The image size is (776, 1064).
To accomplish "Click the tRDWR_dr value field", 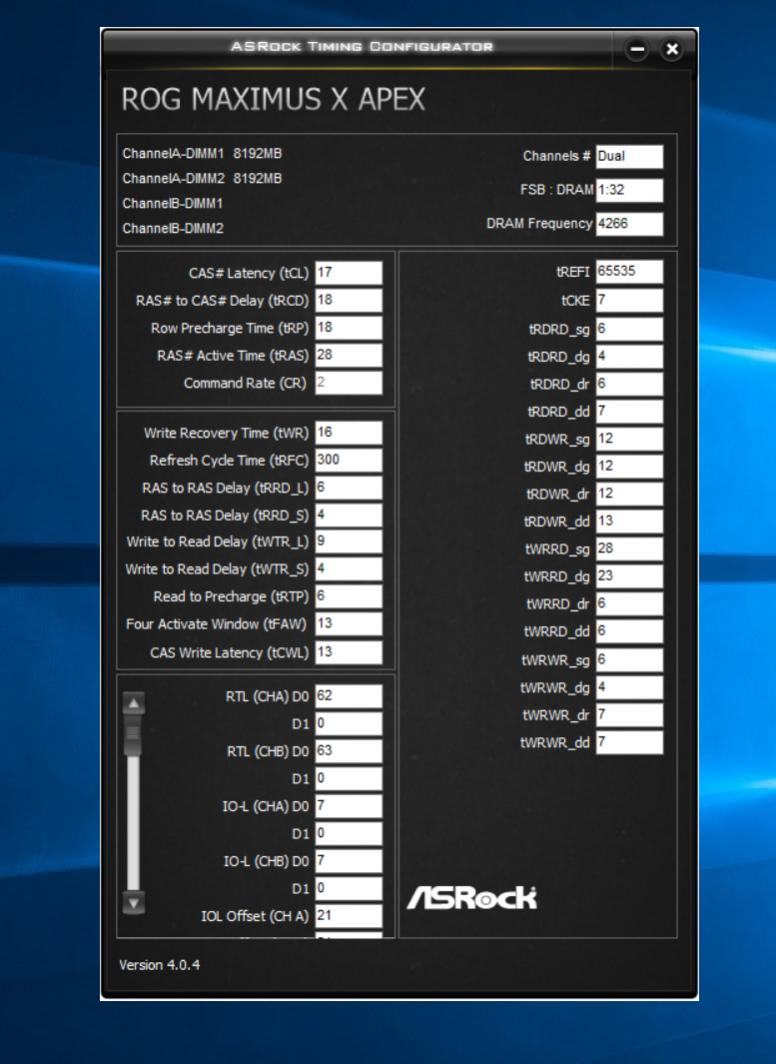I will [x=629, y=494].
